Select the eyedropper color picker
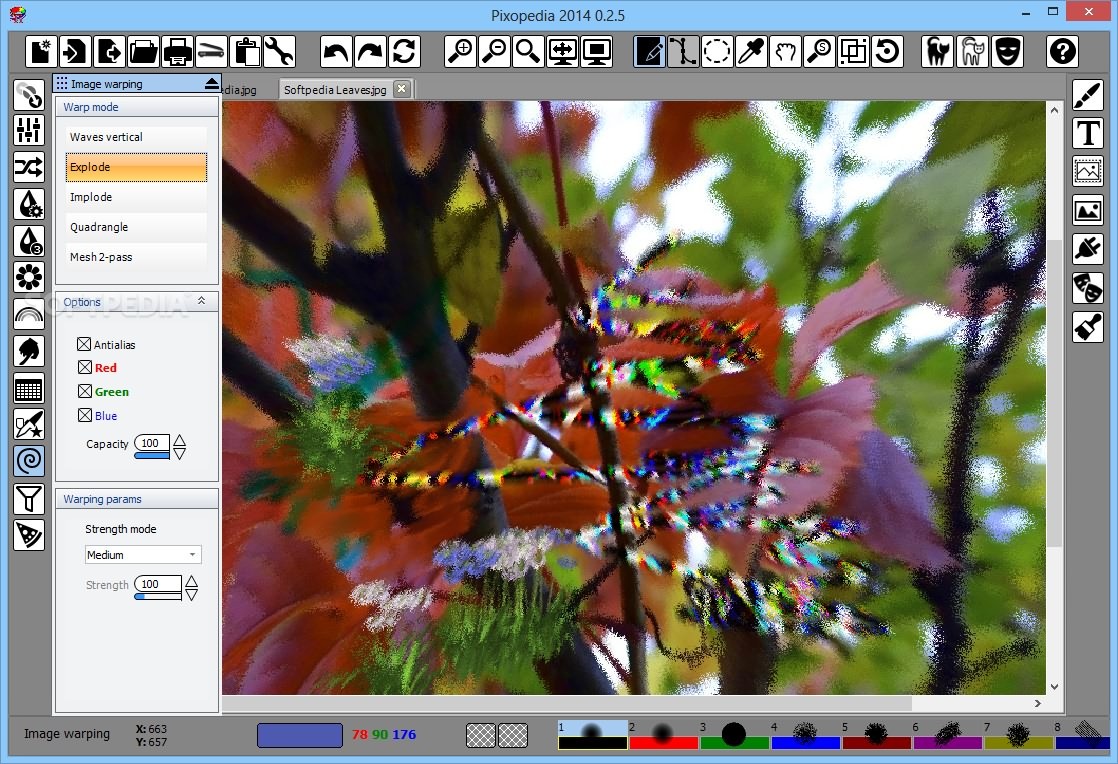The width and height of the screenshot is (1118, 764). [x=752, y=51]
